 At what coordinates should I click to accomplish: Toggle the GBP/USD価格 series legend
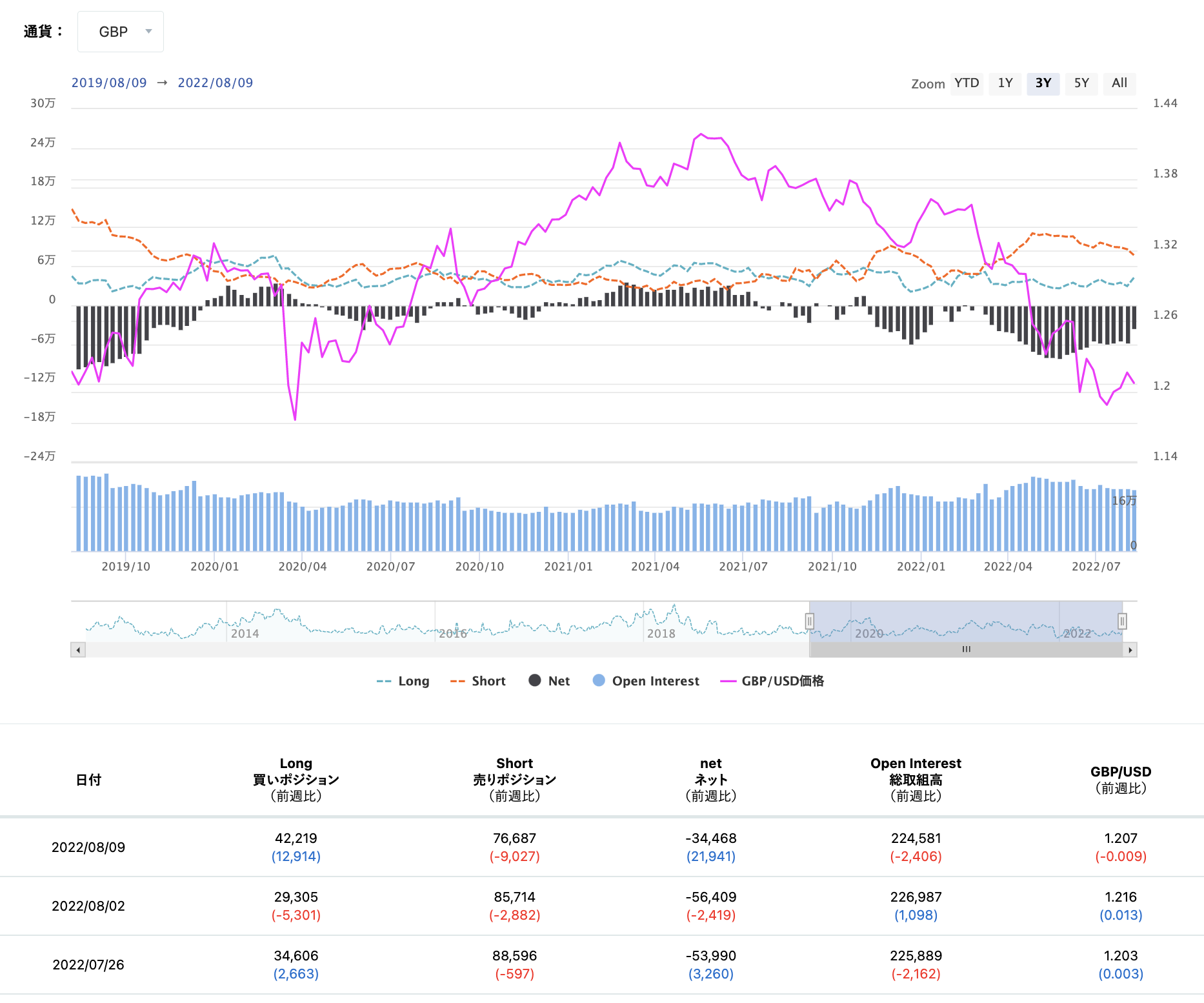[x=772, y=681]
